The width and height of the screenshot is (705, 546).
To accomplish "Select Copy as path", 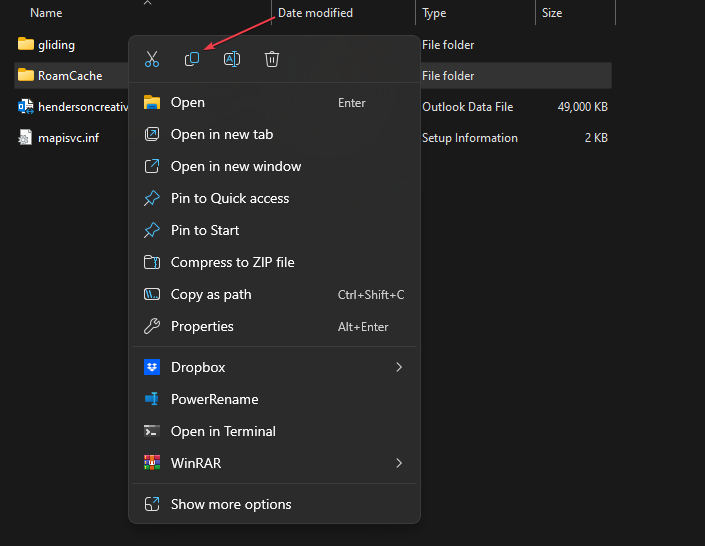I will click(211, 294).
